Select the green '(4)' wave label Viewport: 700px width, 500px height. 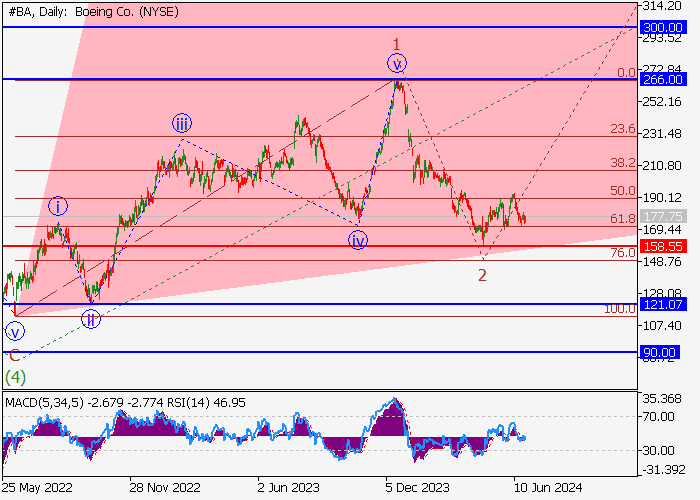click(15, 377)
